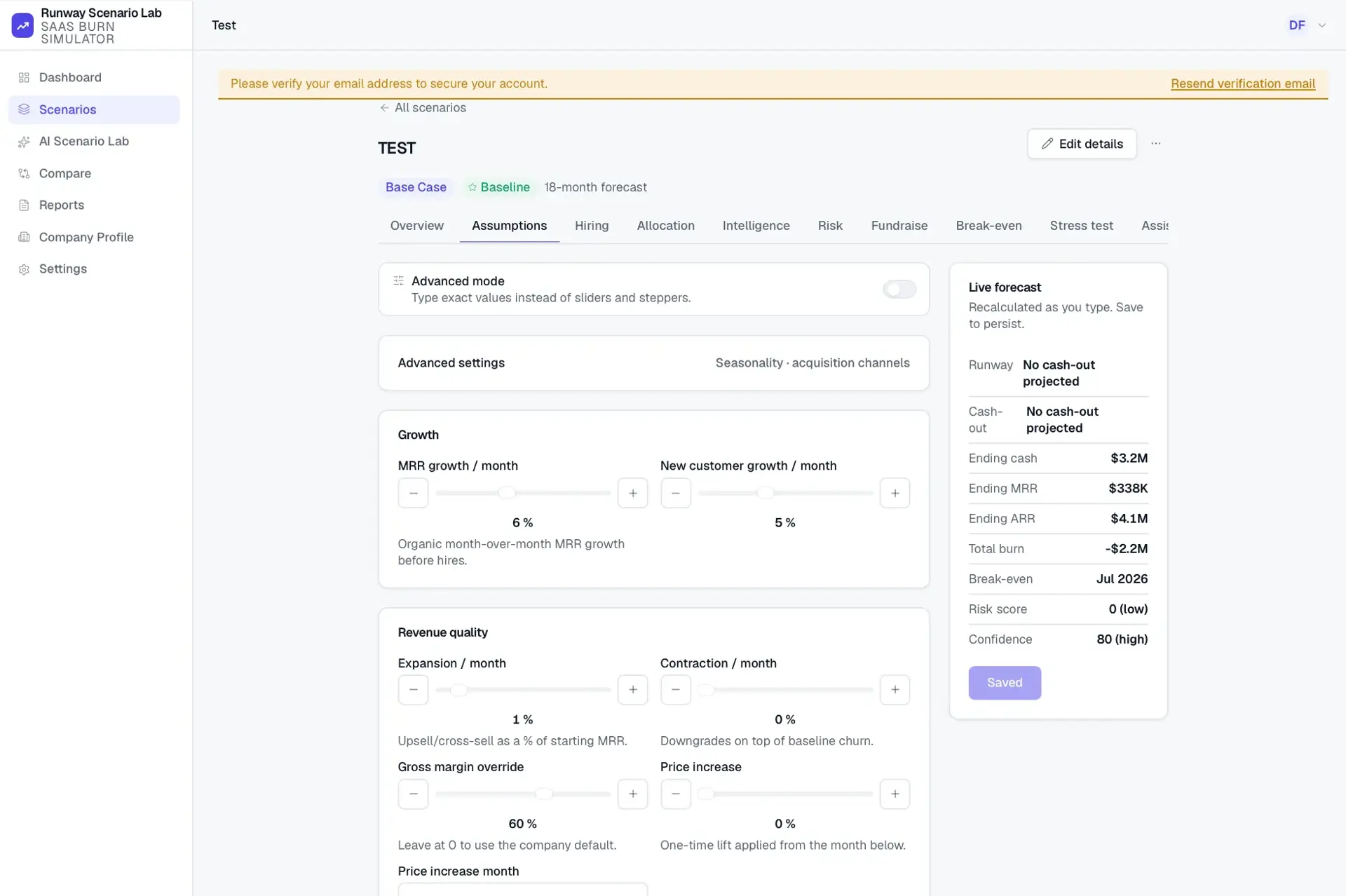Click the DF user avatar

[1297, 25]
